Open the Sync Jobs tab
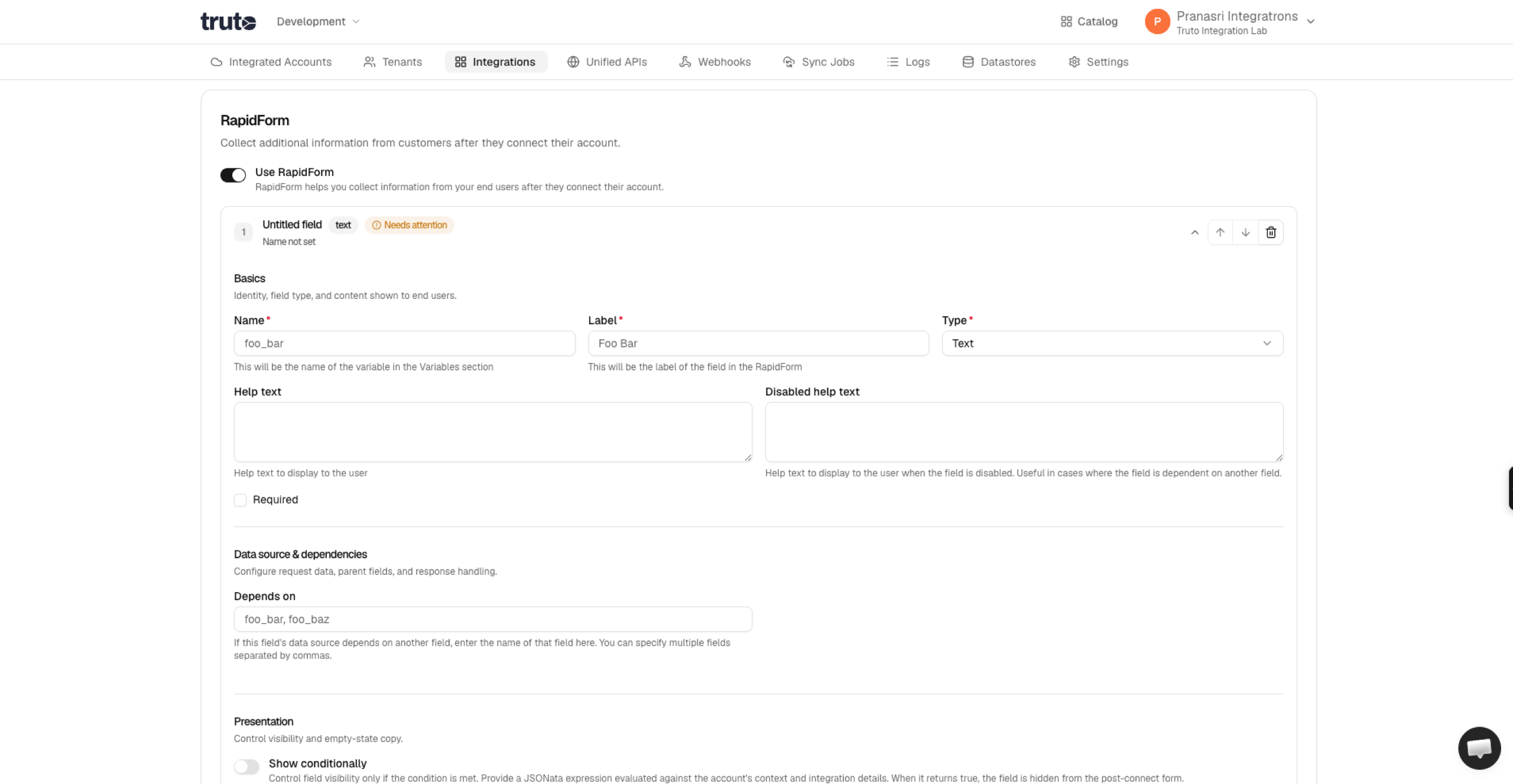This screenshot has height=784, width=1513. coord(819,62)
